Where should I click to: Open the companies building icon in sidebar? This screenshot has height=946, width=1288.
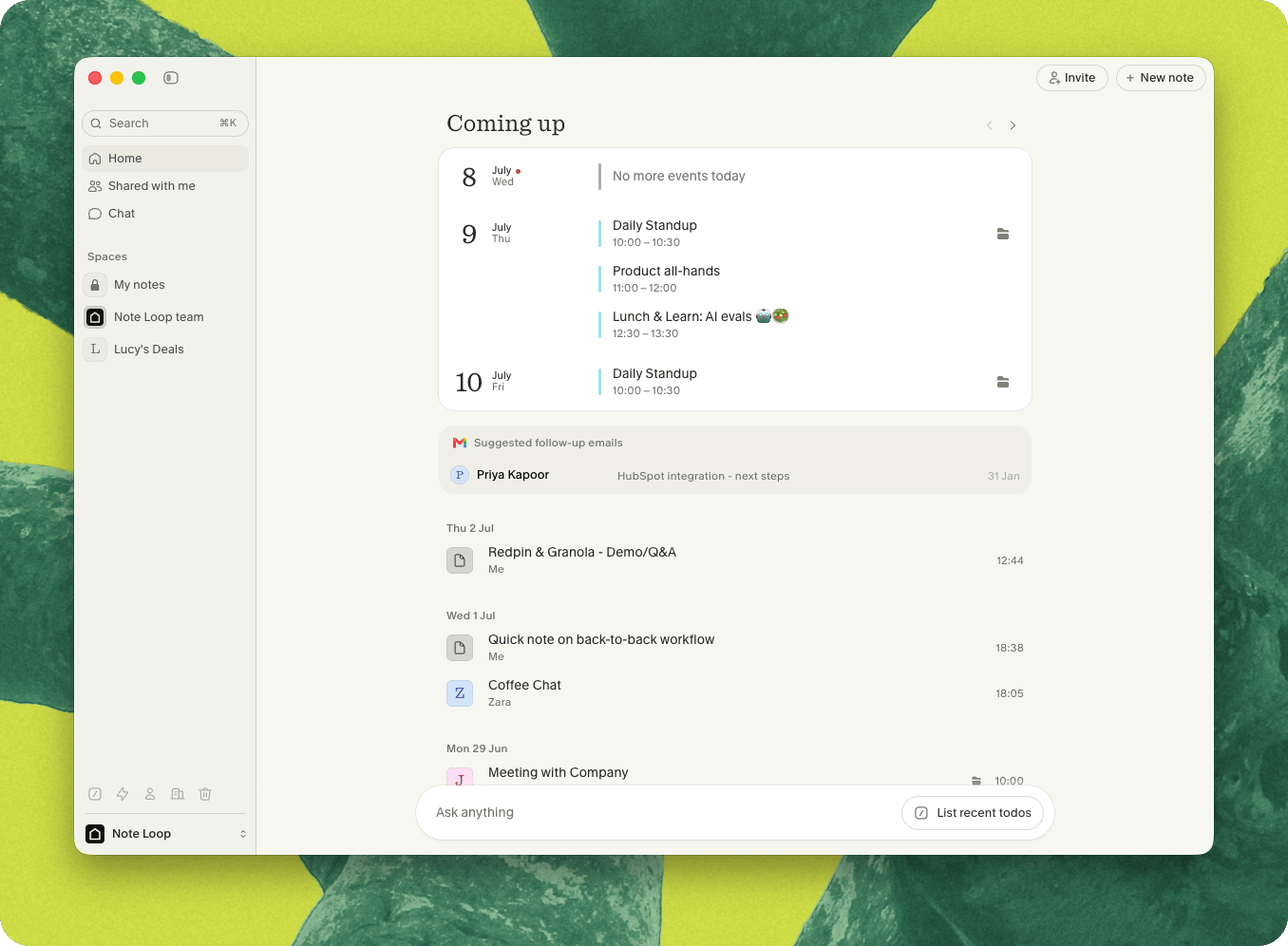tap(178, 794)
